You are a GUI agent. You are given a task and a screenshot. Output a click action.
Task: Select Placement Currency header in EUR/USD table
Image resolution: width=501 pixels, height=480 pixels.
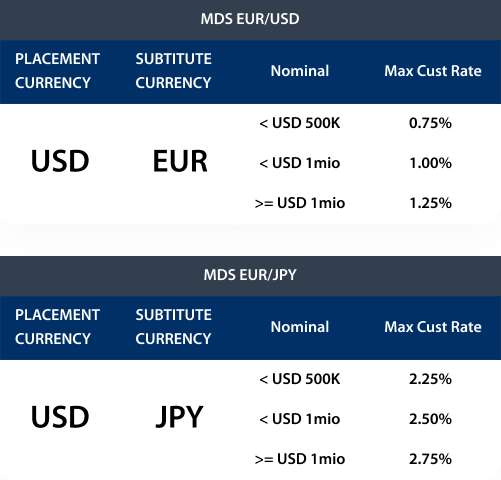57,71
